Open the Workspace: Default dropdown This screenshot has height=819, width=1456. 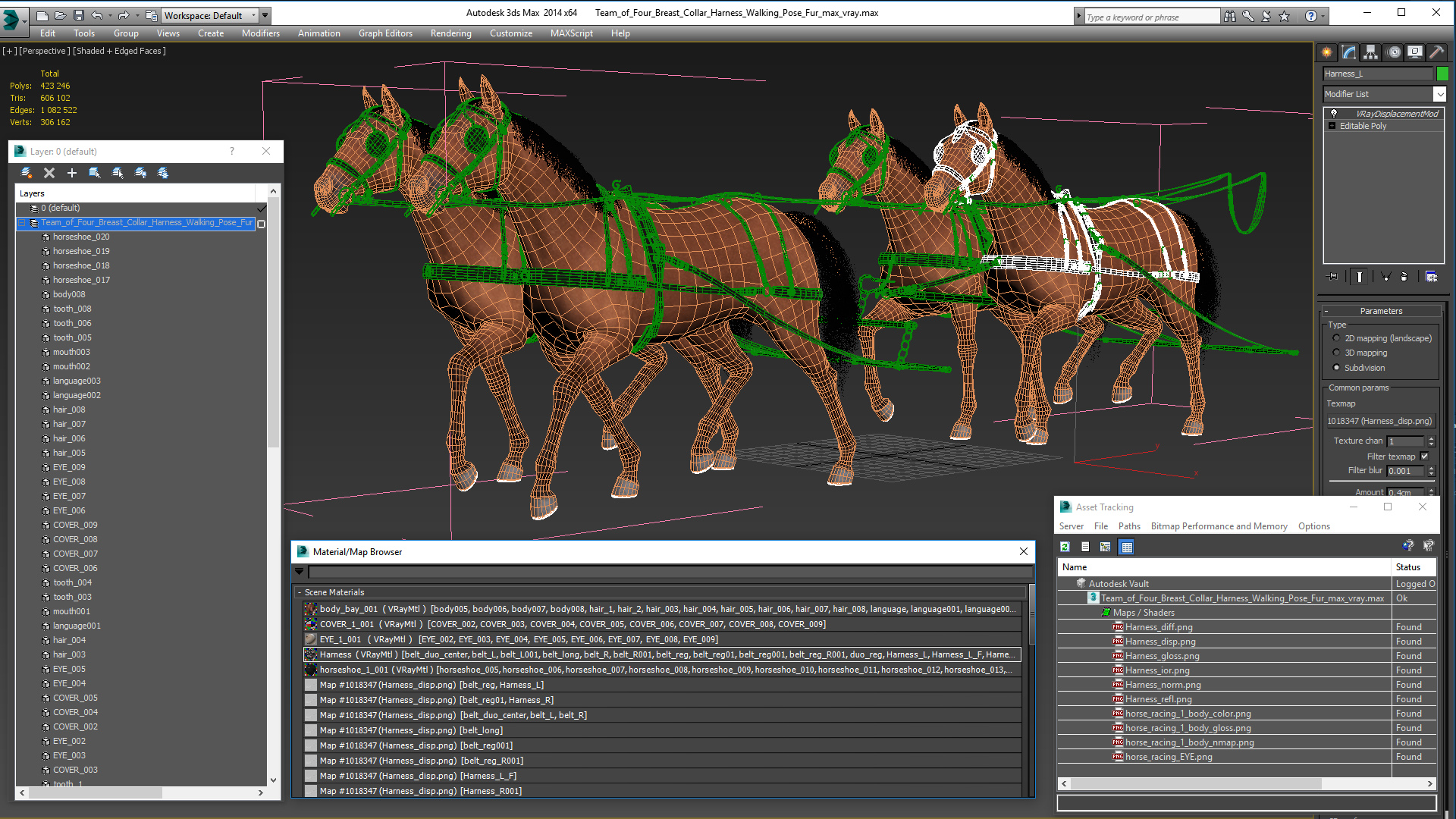click(x=210, y=15)
